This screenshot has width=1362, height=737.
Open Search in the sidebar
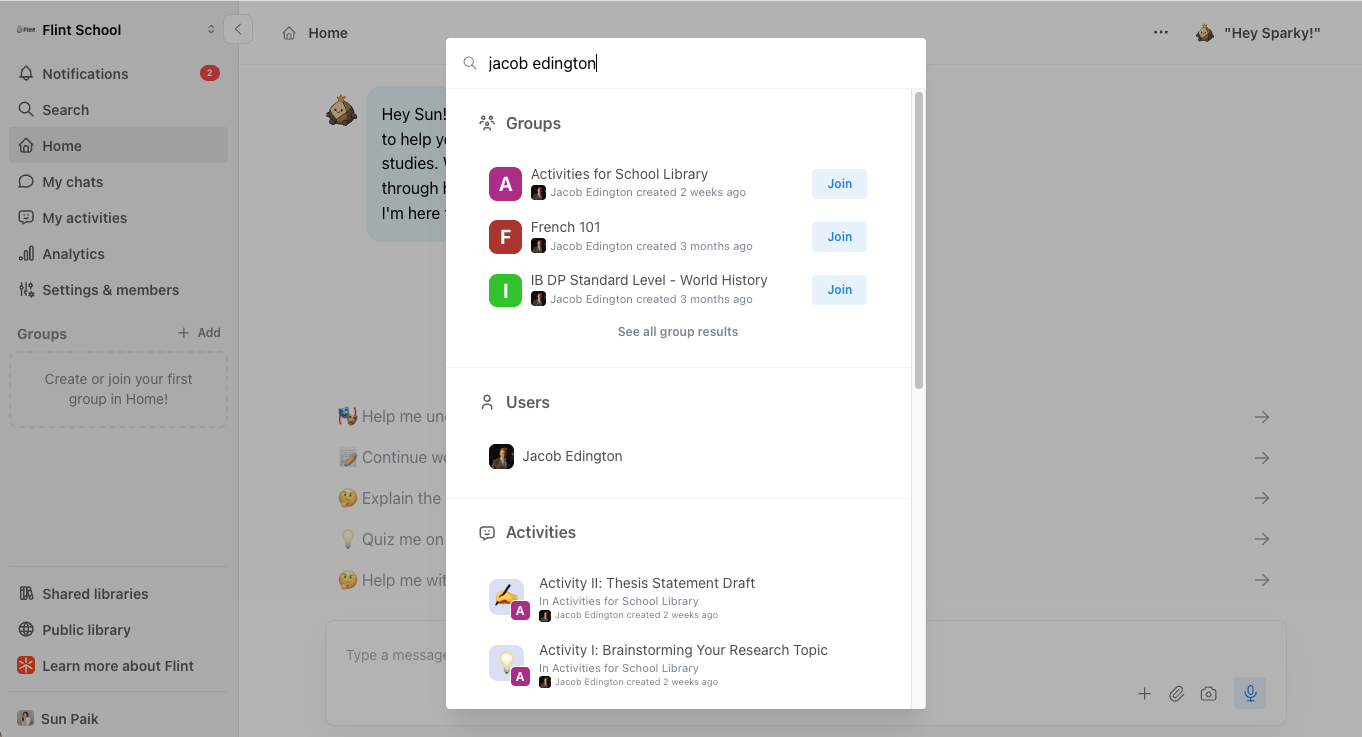(x=118, y=110)
